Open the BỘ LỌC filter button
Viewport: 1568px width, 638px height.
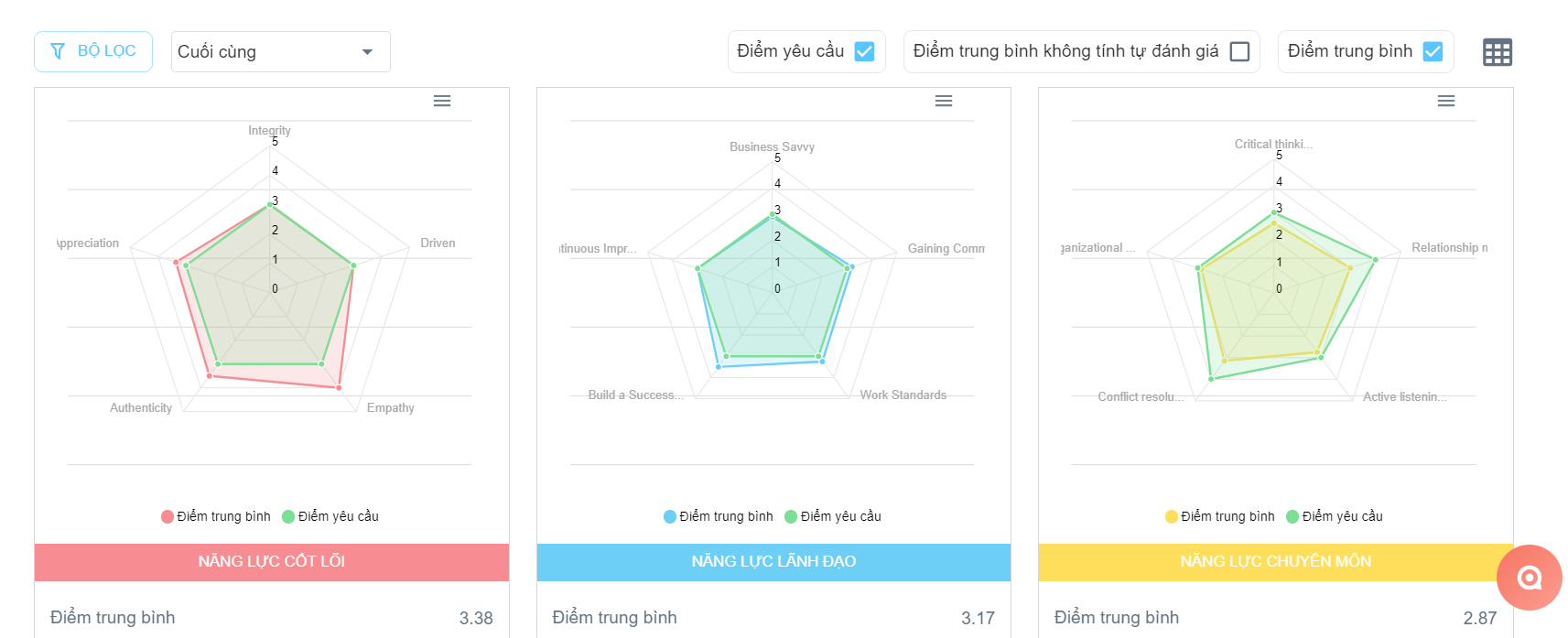(93, 51)
